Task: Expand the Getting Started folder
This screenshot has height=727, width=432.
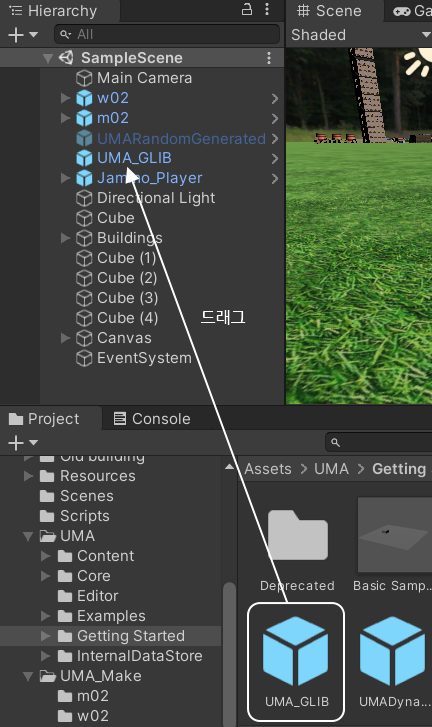Action: point(45,636)
